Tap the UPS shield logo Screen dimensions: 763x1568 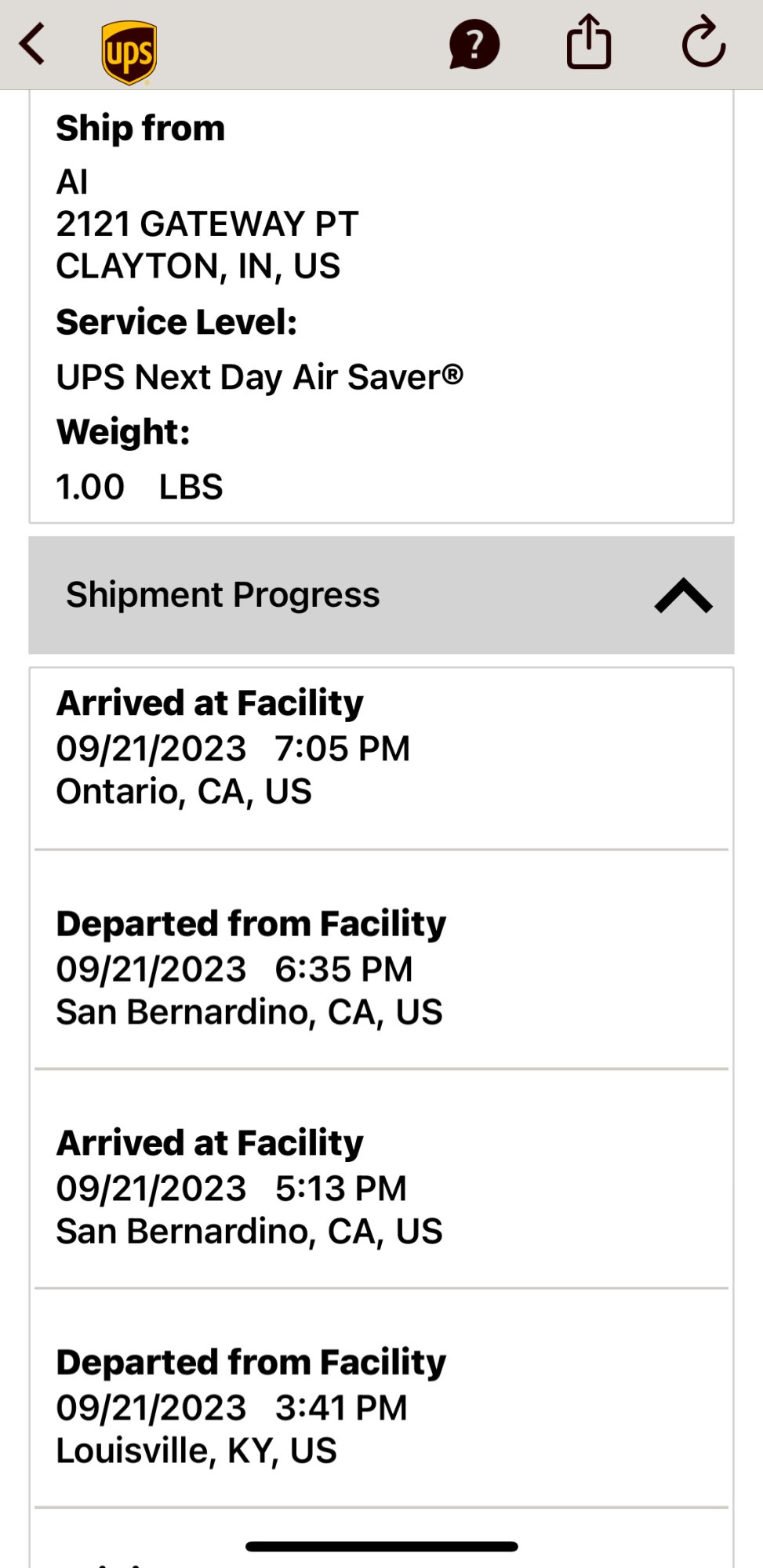tap(129, 52)
